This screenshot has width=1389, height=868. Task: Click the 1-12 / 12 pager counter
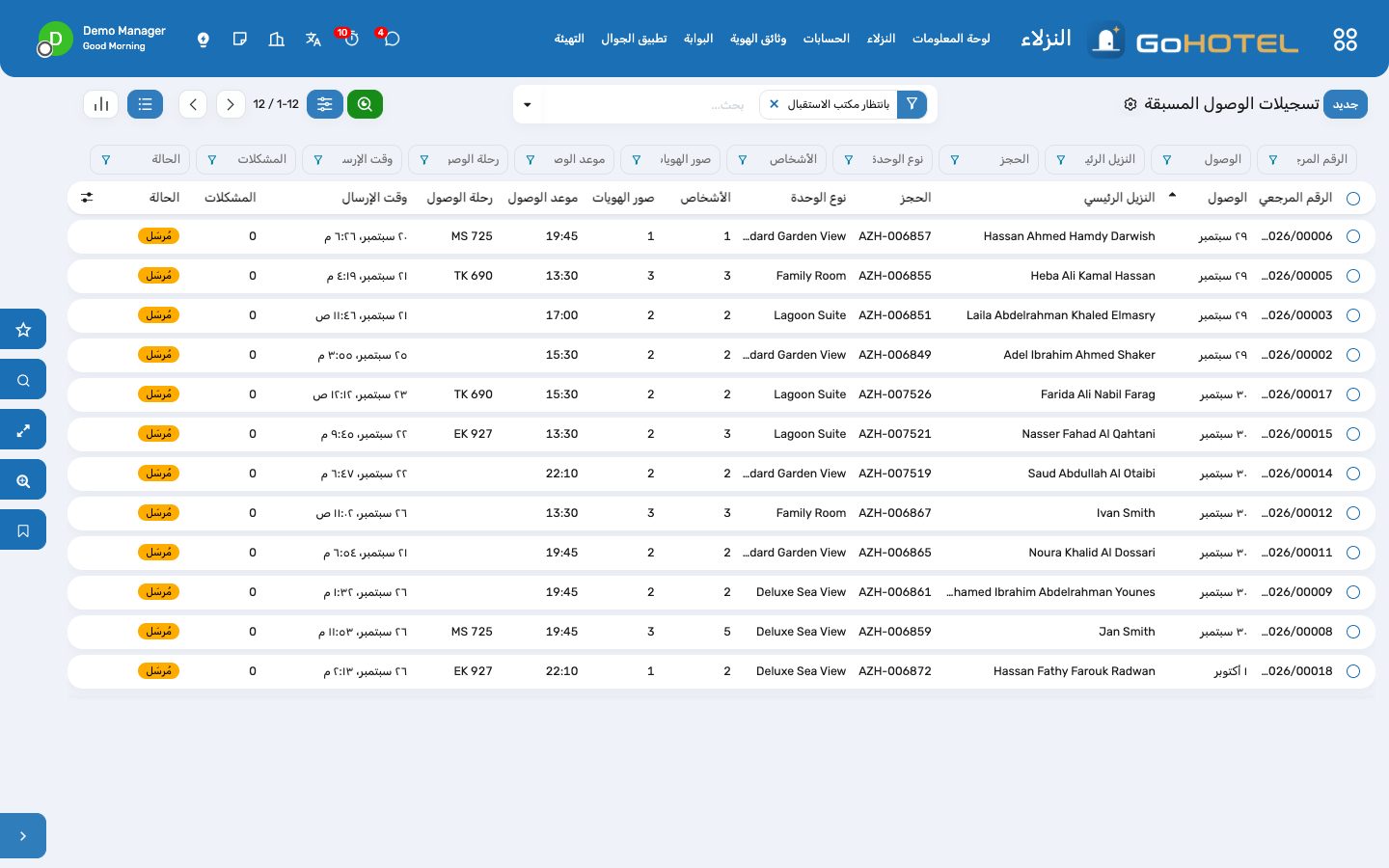click(276, 104)
